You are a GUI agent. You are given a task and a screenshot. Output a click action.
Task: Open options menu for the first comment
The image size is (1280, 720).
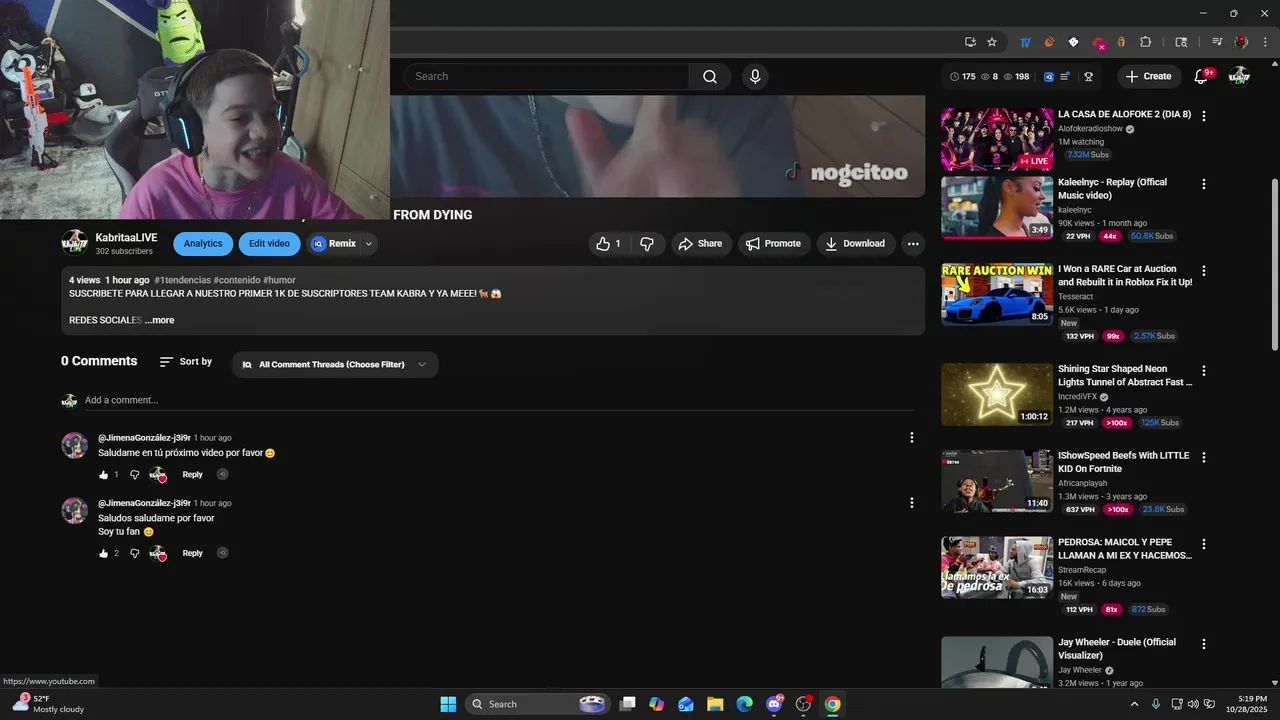click(x=911, y=437)
